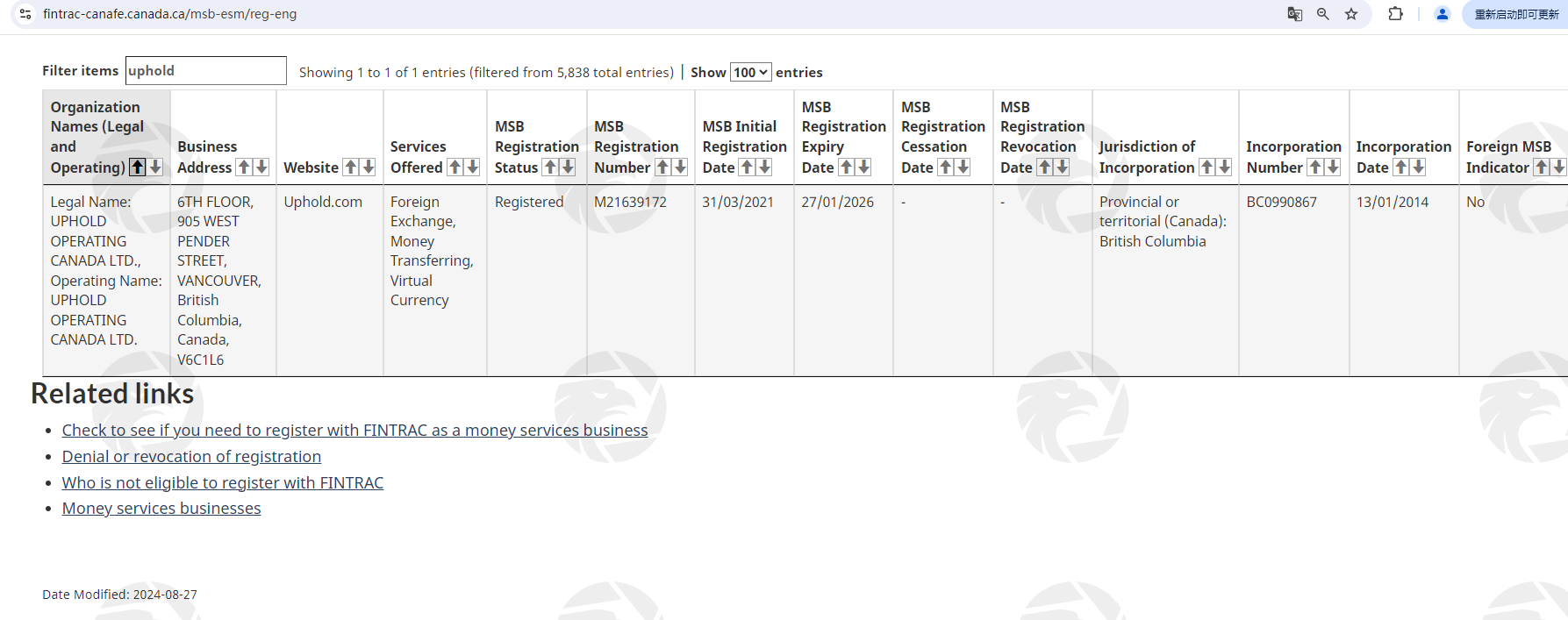1568x620 pixels.
Task: Sort MSB Registration Number descending
Action: pyautogui.click(x=680, y=167)
